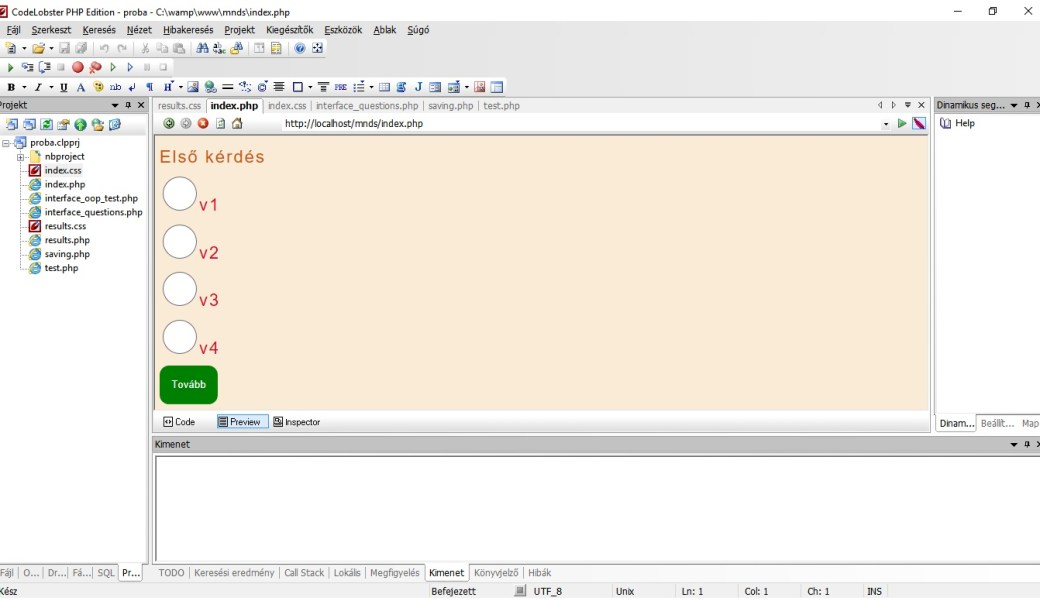Click the blue help question mark icon
Viewport: 1040px width, 601px height.
point(300,48)
